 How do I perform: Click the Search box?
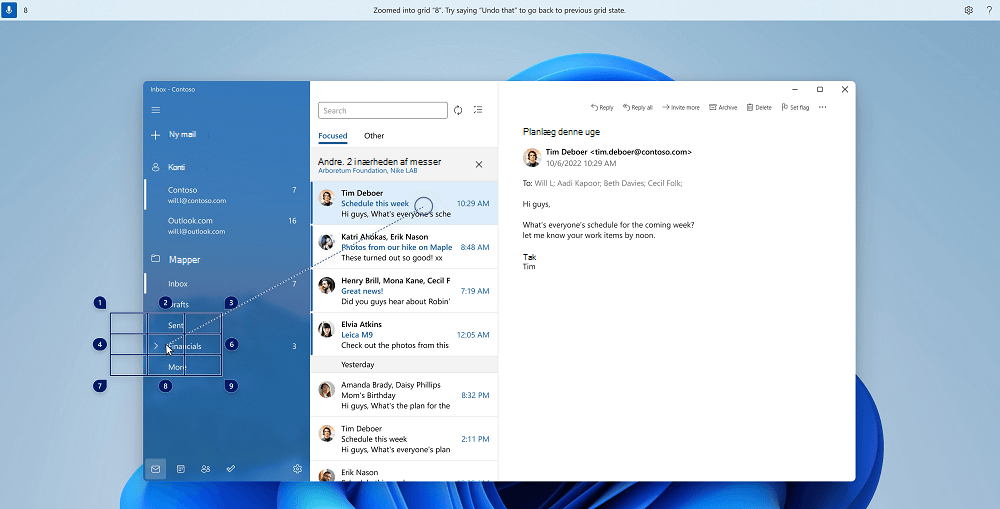(383, 110)
